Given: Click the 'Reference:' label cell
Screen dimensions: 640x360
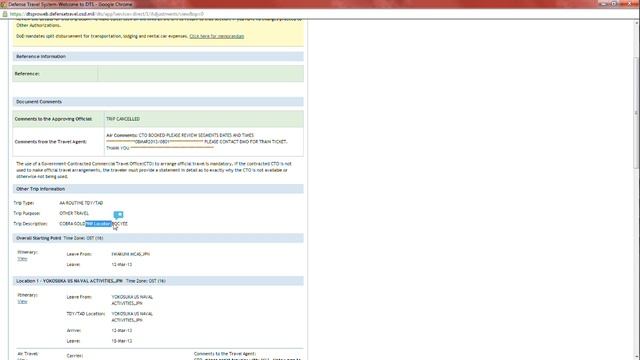Looking at the screenshot, I should tap(55, 74).
